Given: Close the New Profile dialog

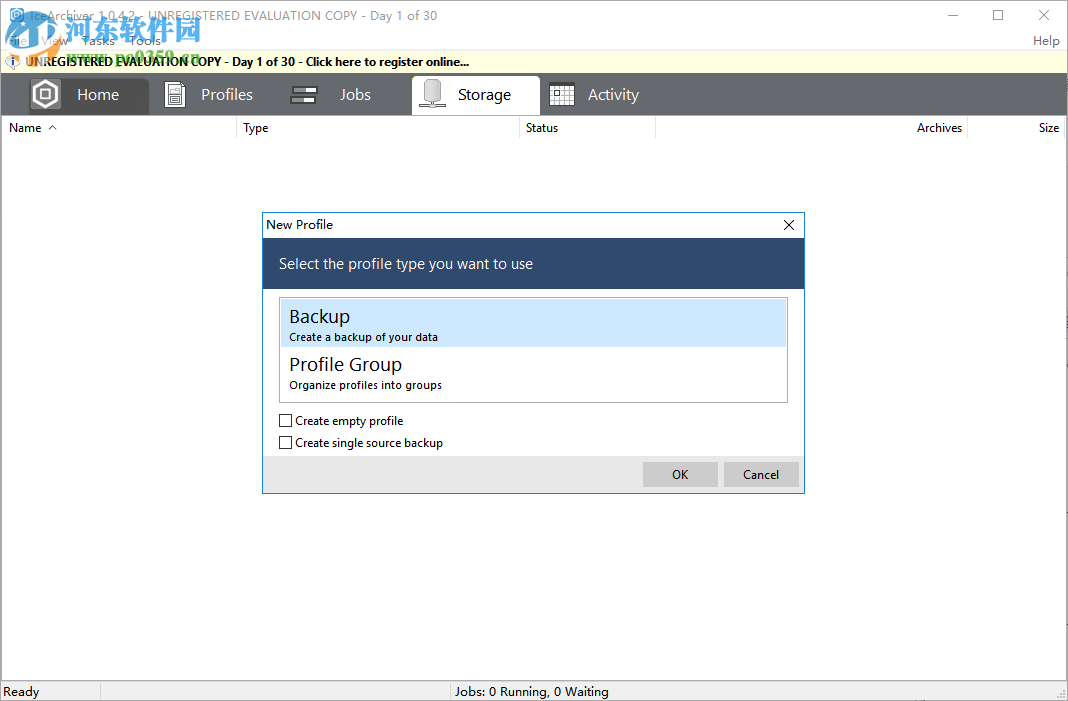Looking at the screenshot, I should [789, 225].
